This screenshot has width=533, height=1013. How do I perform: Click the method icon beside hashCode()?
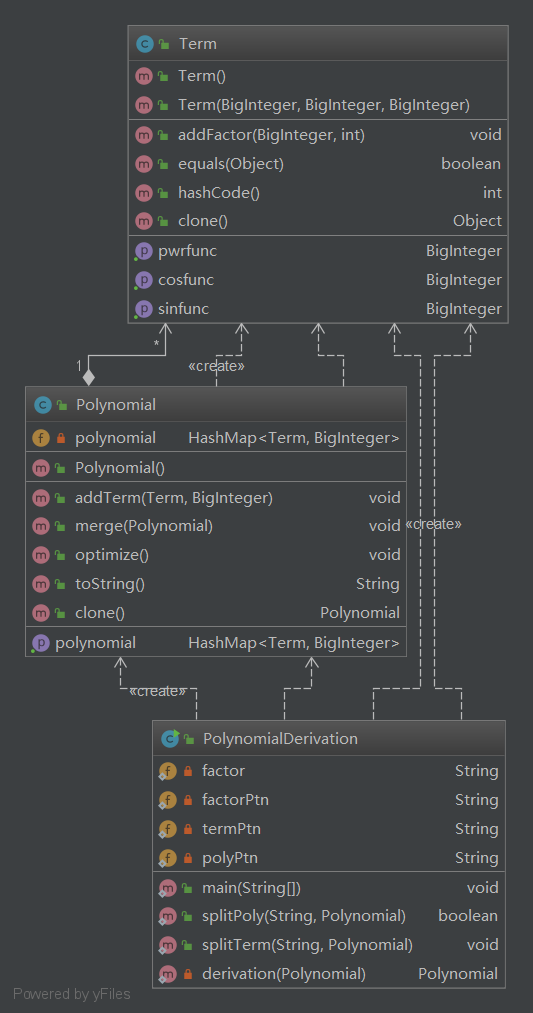[x=143, y=193]
